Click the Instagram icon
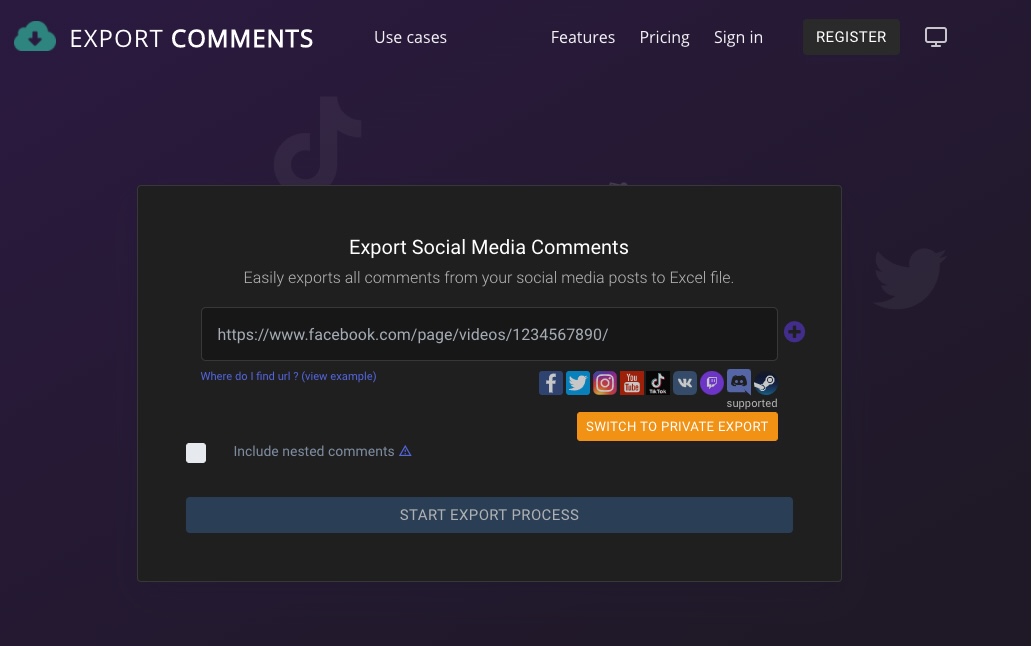 [604, 382]
